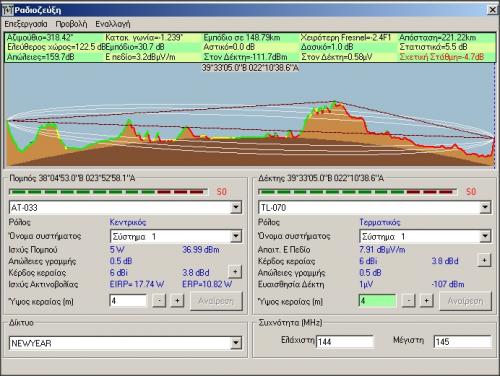Click the transmitter signal strength meter bar
This screenshot has width=500, height=376.
tap(108, 192)
